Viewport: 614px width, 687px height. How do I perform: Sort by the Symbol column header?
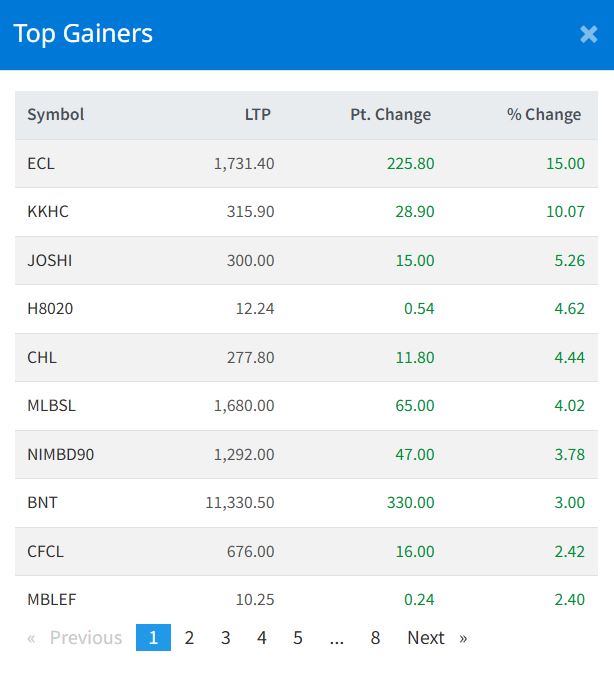[56, 114]
